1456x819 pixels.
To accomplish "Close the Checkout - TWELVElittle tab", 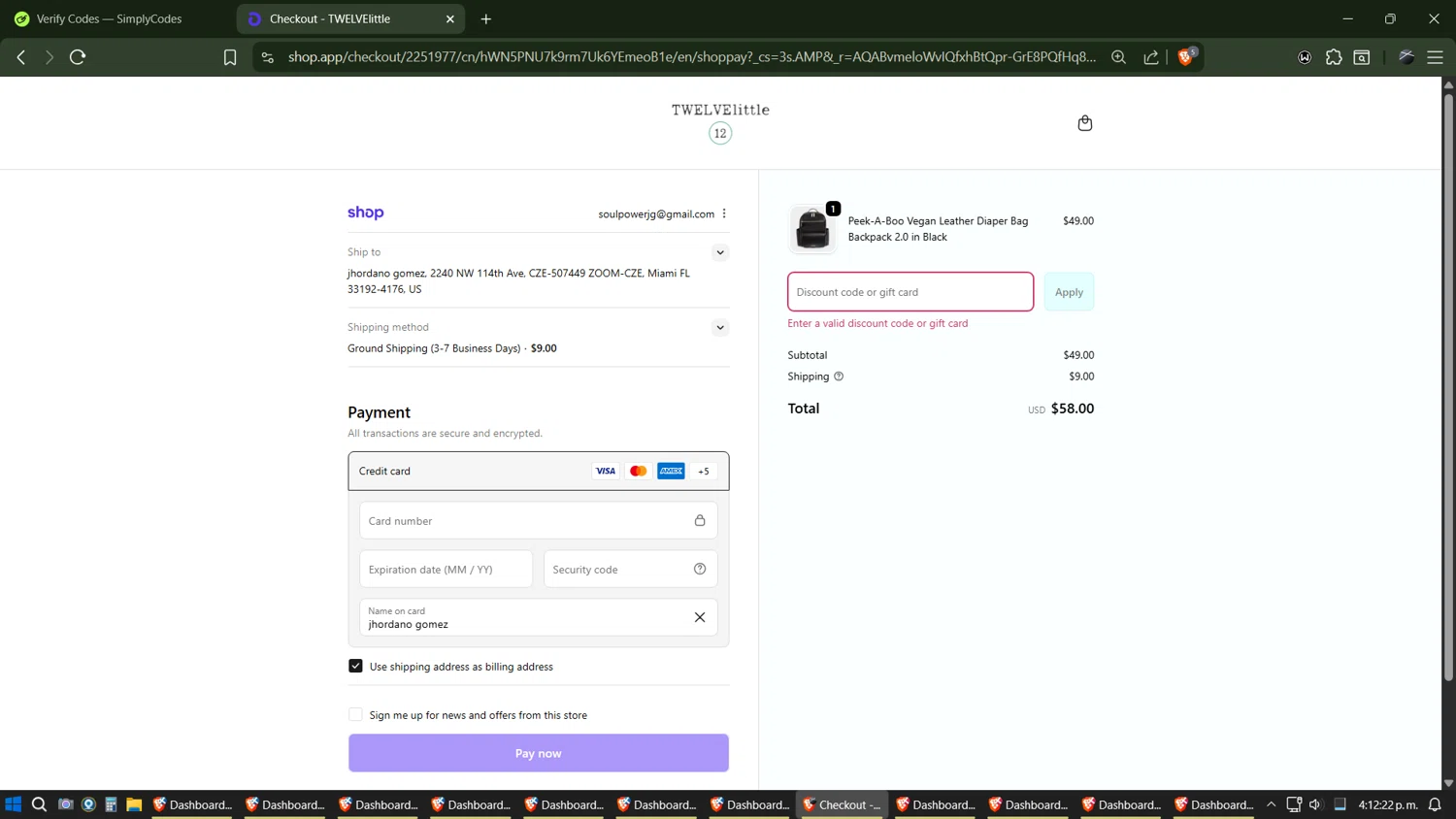I will [450, 18].
